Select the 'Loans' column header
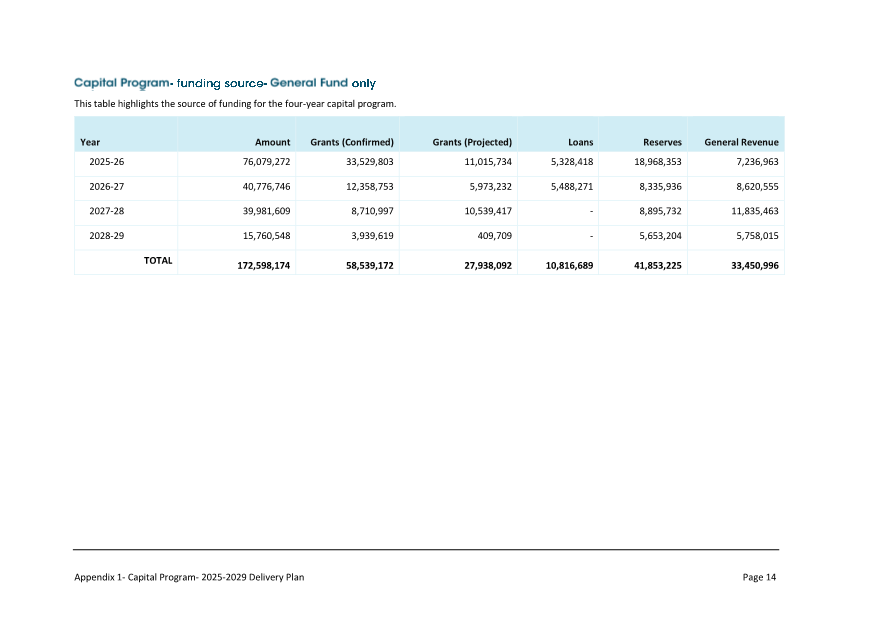The height and width of the screenshot is (620, 876). point(580,142)
